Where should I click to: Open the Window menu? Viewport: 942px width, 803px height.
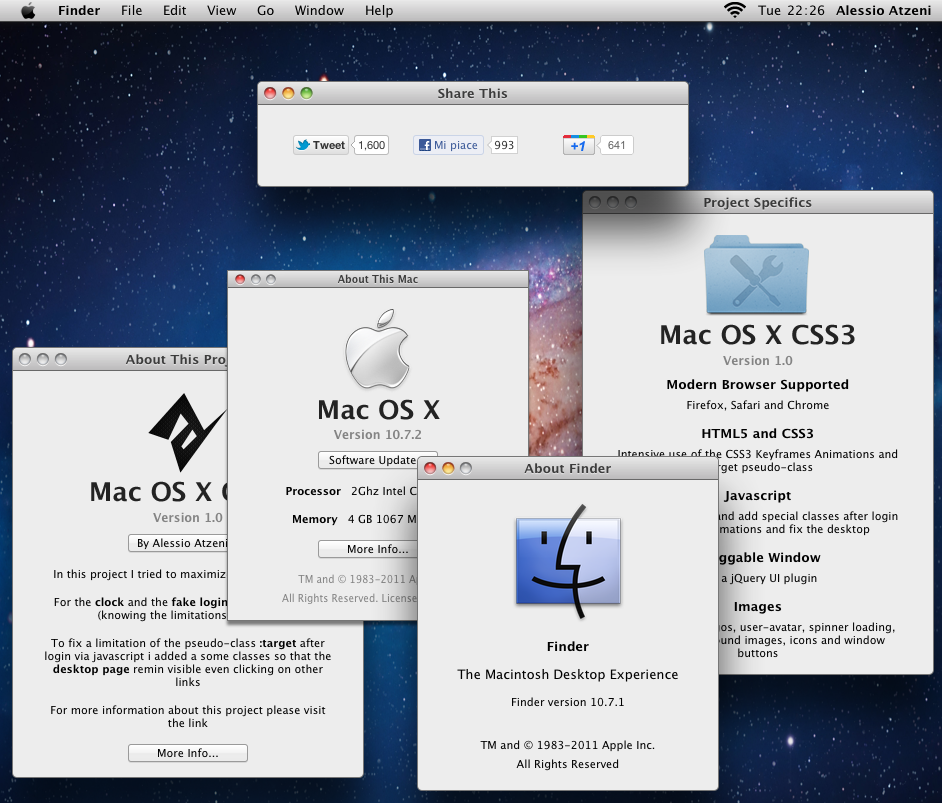click(x=319, y=10)
